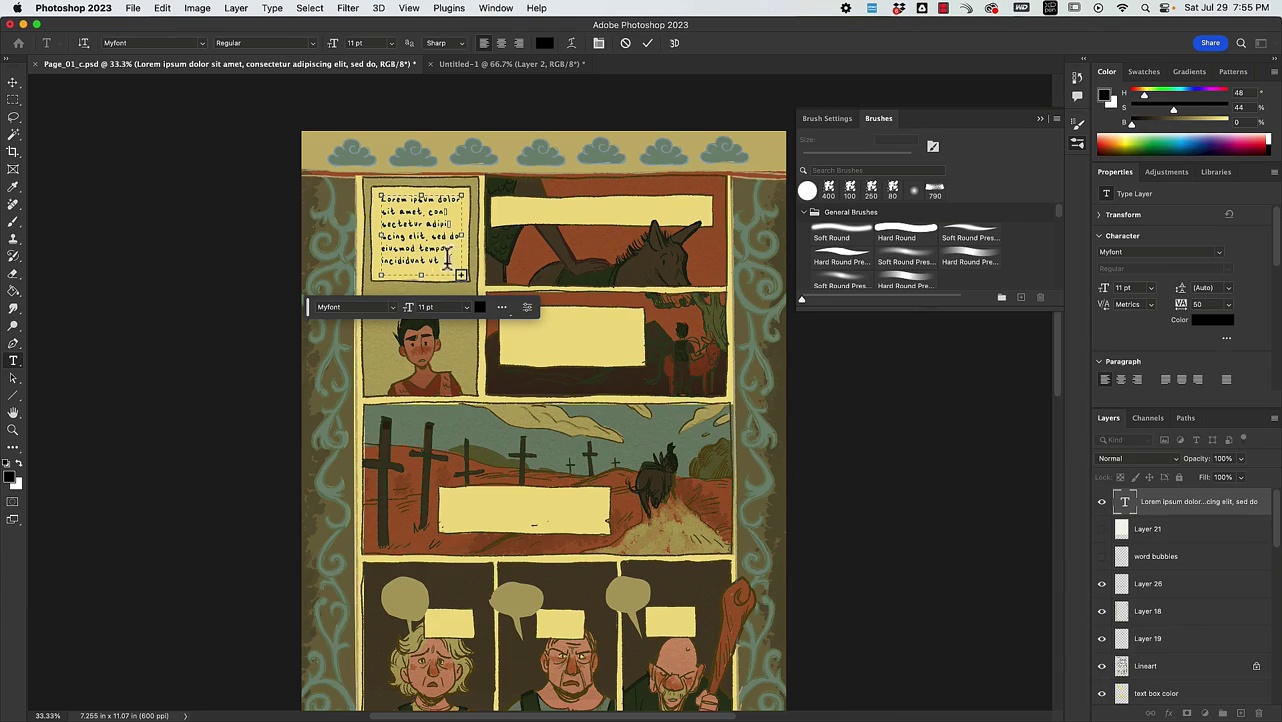Delete layer with trash icon in Layers panel

tap(1259, 713)
